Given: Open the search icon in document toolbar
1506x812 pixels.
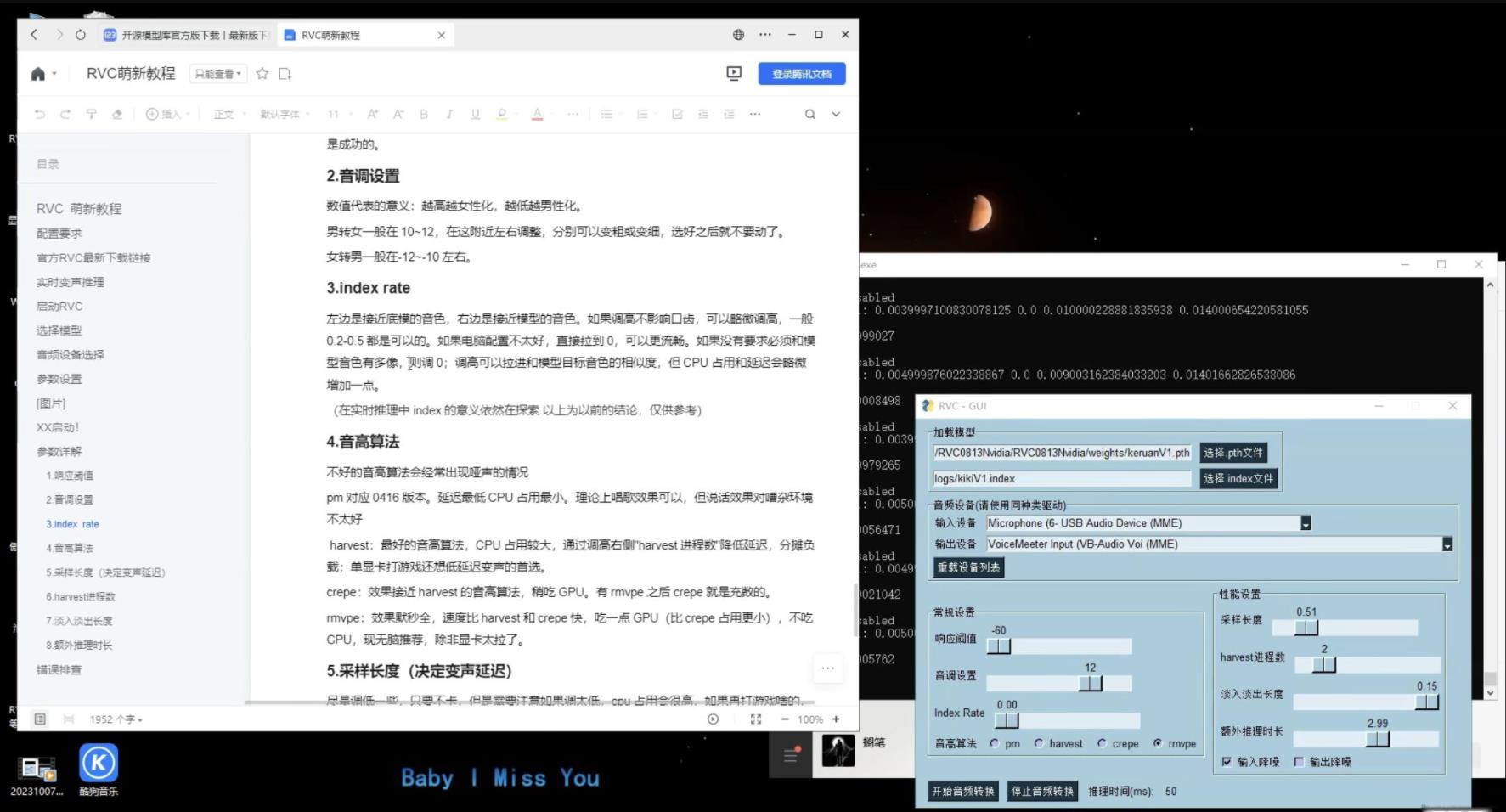Looking at the screenshot, I should 809,114.
